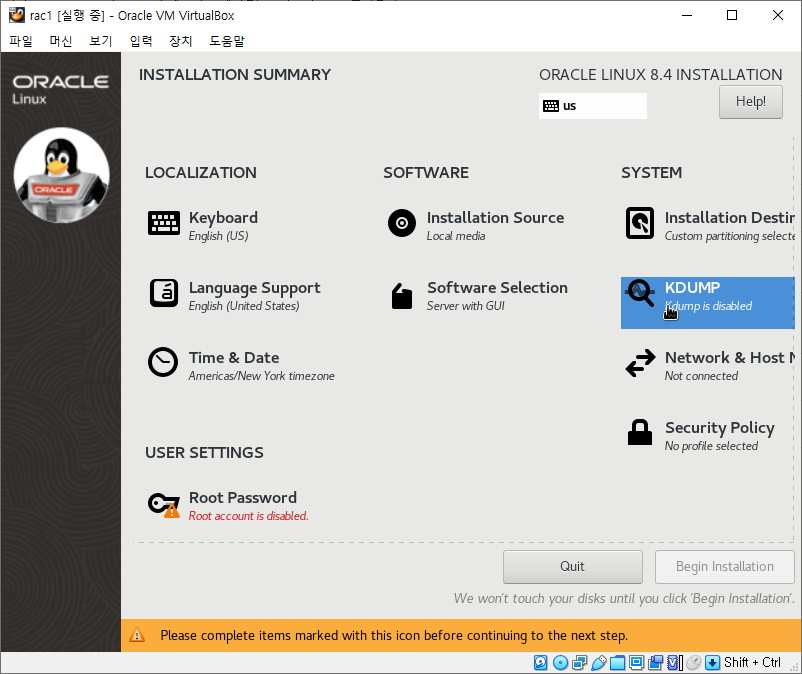Viewport: 802px width, 674px height.
Task: Open the 보기 menu
Action: pyautogui.click(x=100, y=41)
